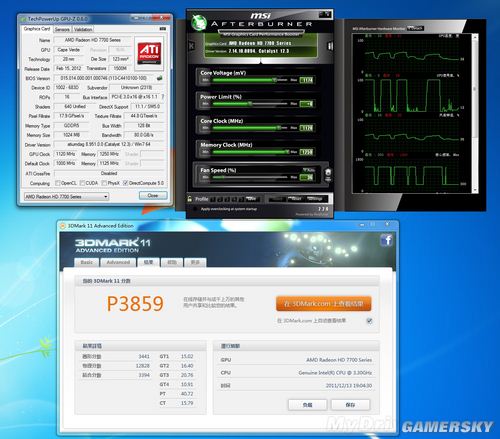Toggle the OpenCL checkbox in GPU-Z

click(58, 183)
